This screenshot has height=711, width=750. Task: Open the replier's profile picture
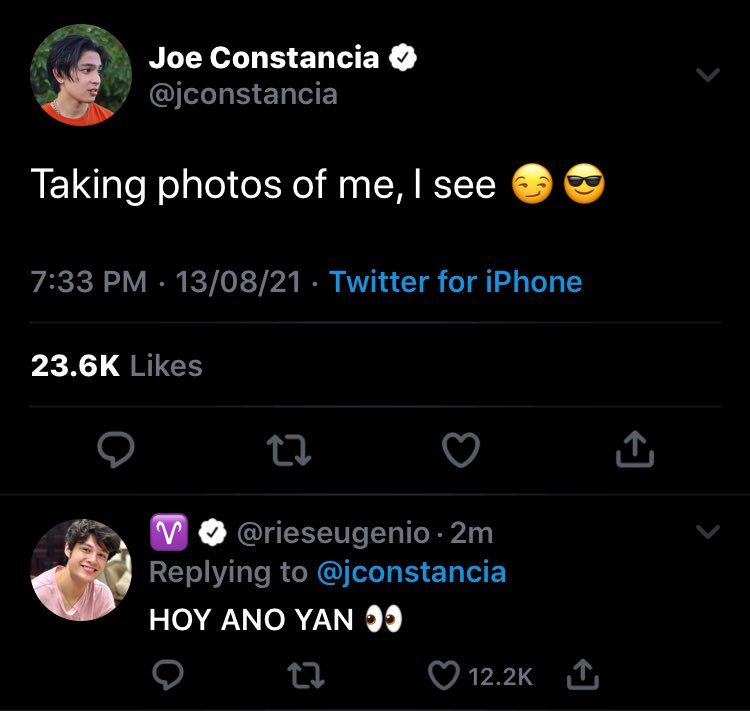tap(81, 570)
